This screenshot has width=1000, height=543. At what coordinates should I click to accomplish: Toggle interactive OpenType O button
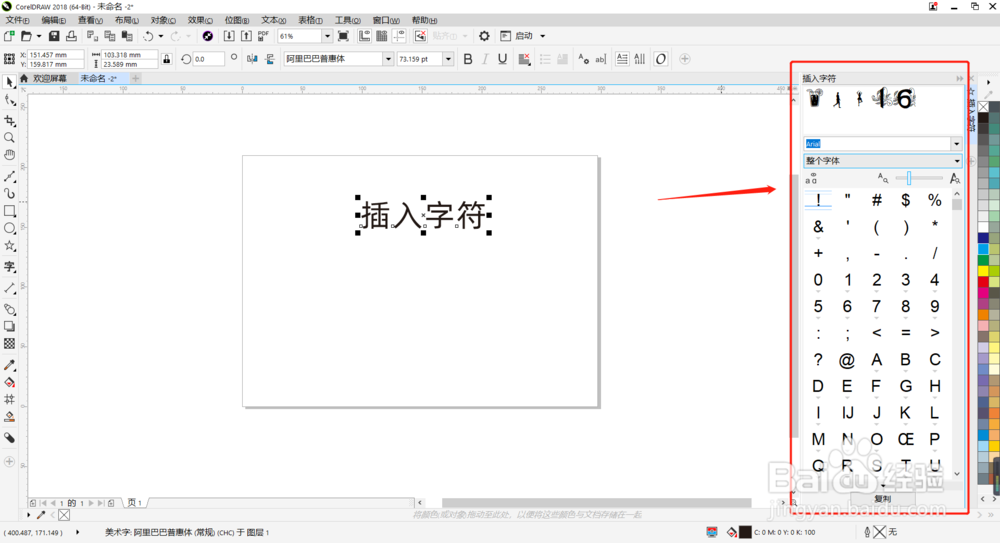coord(661,59)
